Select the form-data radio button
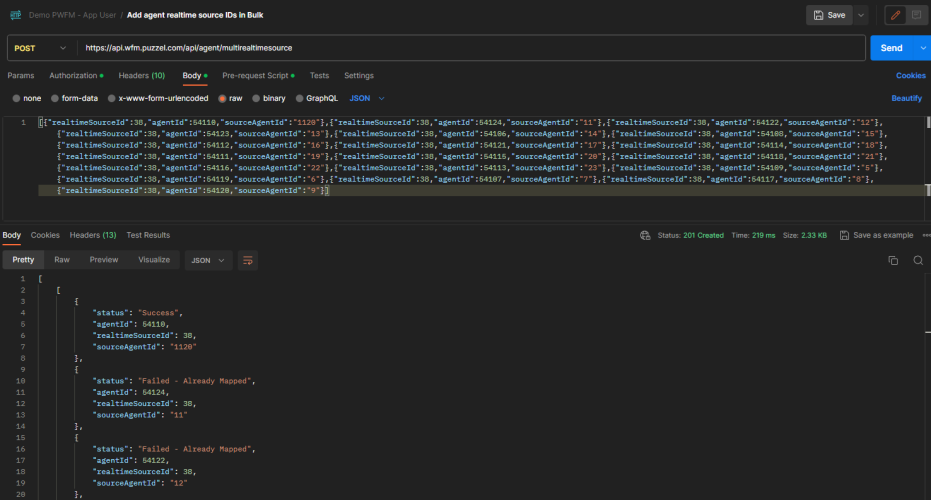This screenshot has width=931, height=500. click(56, 98)
